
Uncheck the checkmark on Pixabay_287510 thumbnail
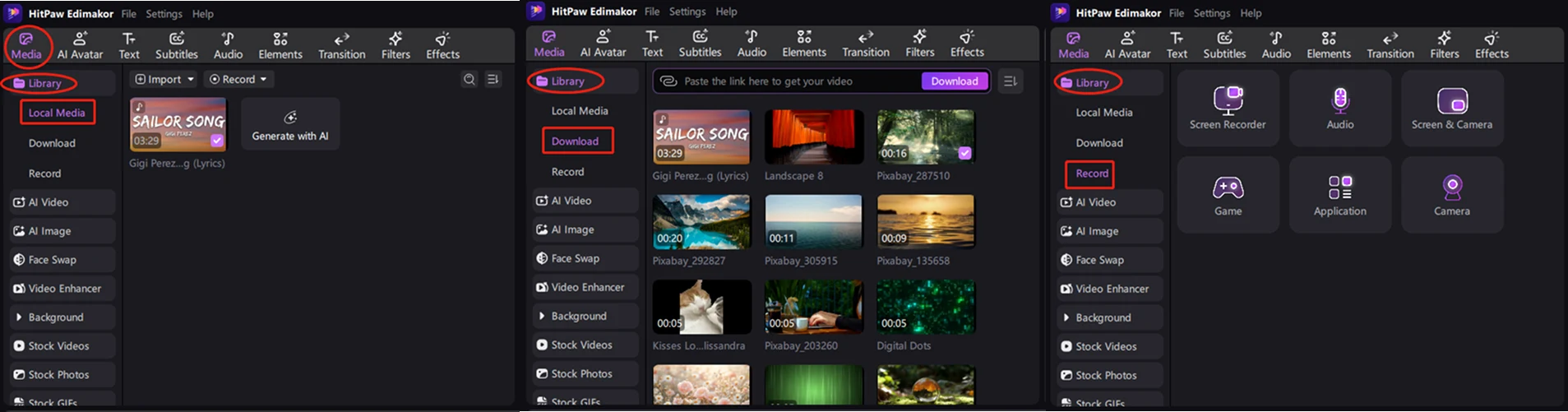tap(964, 153)
